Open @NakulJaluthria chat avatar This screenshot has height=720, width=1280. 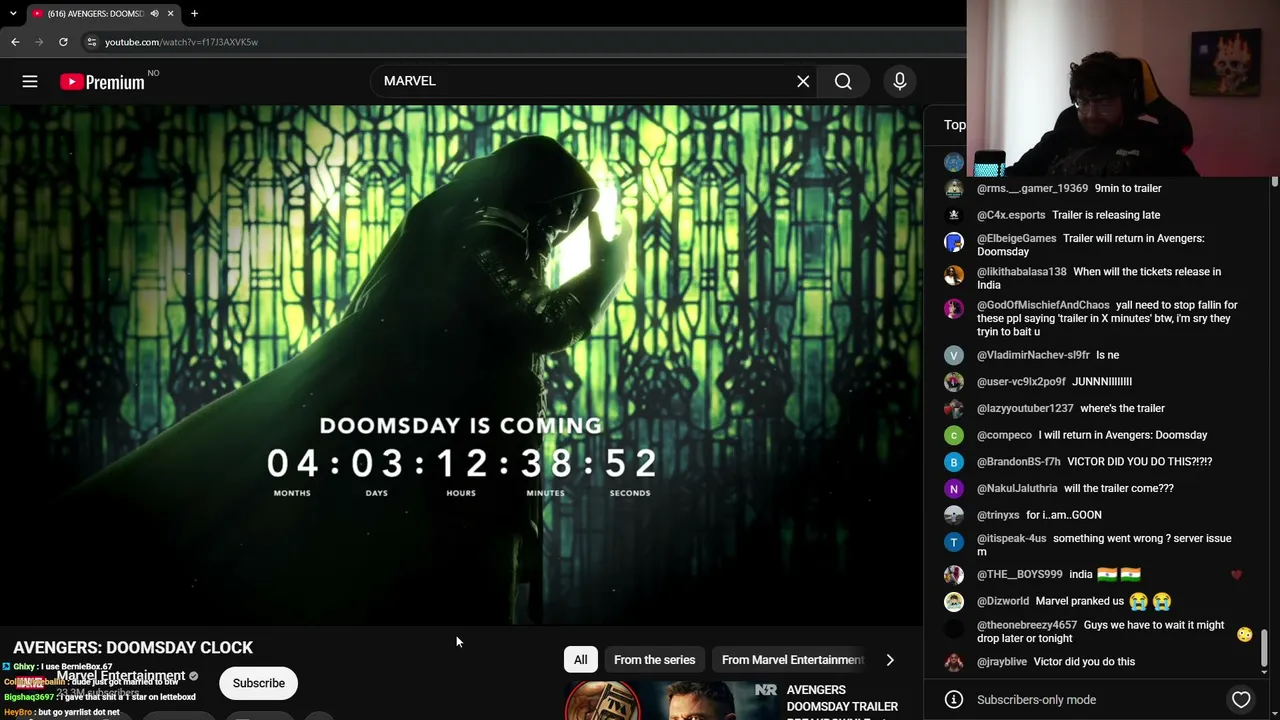pos(954,488)
